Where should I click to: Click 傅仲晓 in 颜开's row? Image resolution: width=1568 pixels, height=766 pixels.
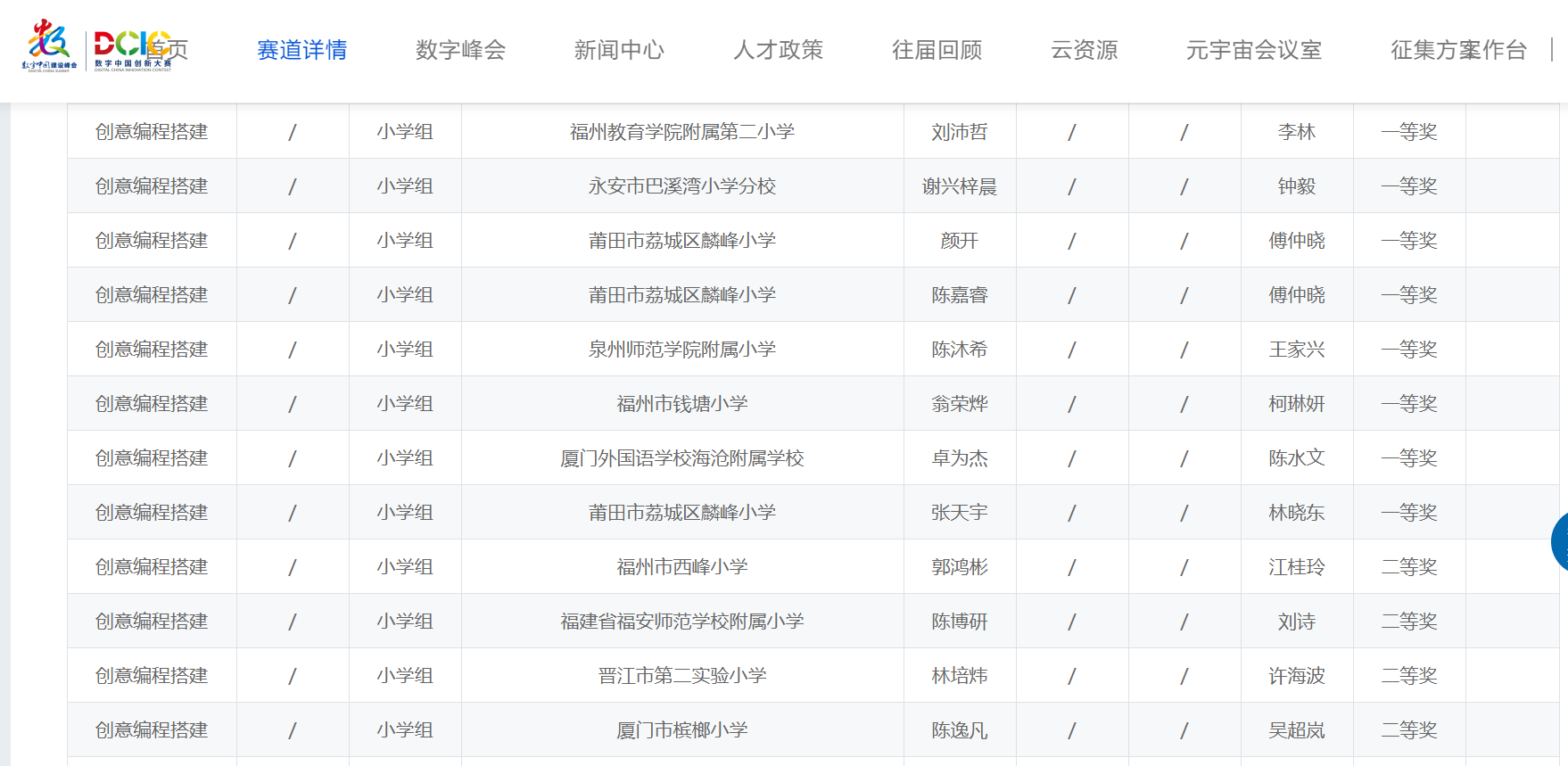1297,241
